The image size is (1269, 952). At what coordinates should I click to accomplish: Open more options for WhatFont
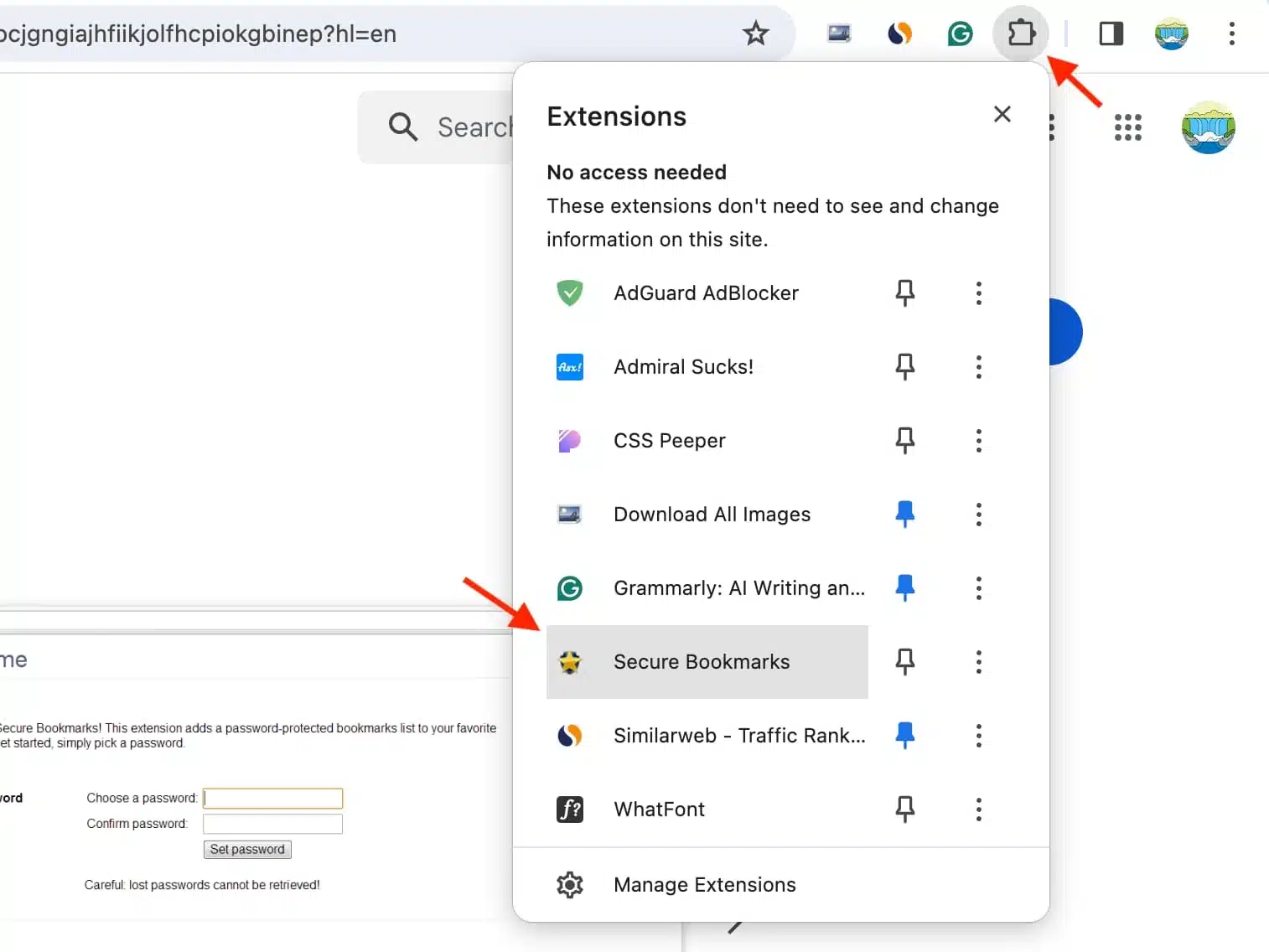[978, 809]
